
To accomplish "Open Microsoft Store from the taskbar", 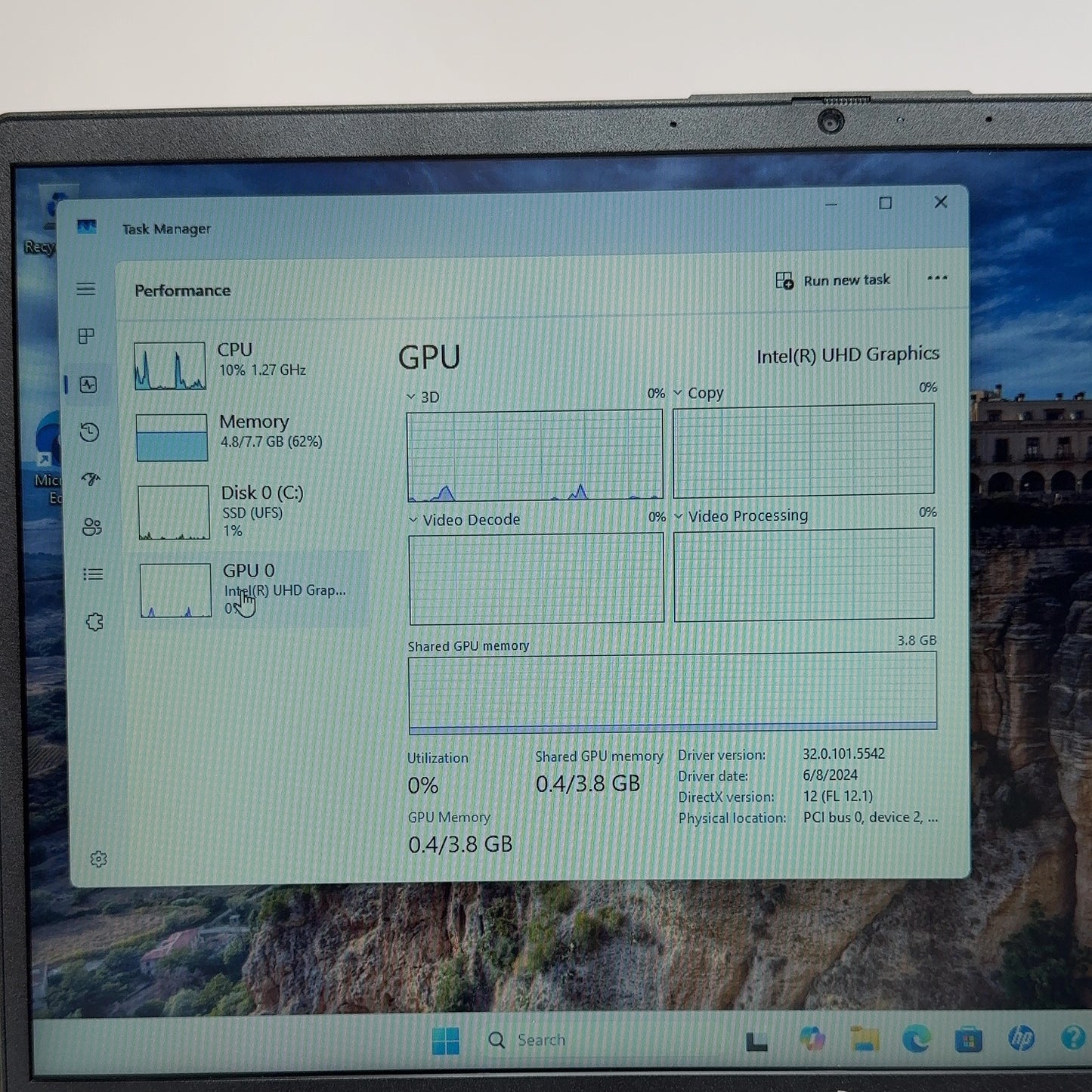I will [x=968, y=1040].
